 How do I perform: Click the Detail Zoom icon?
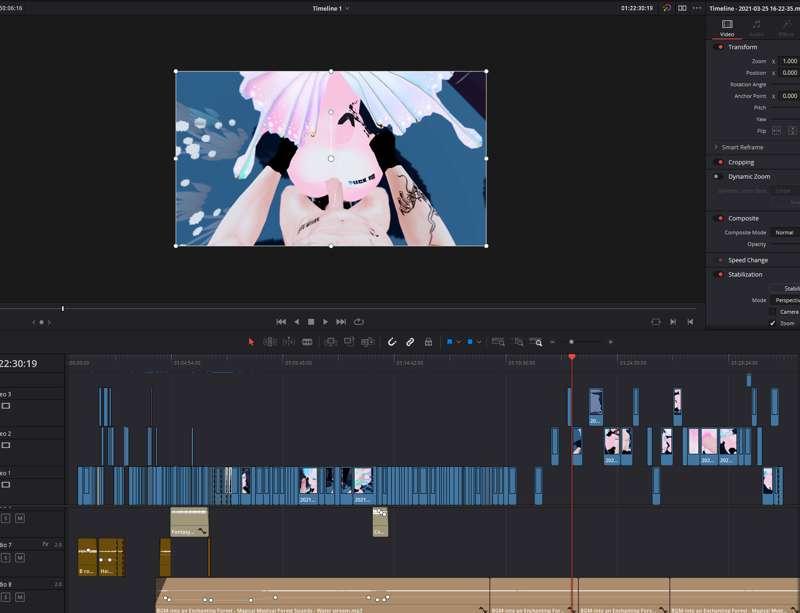pos(518,342)
